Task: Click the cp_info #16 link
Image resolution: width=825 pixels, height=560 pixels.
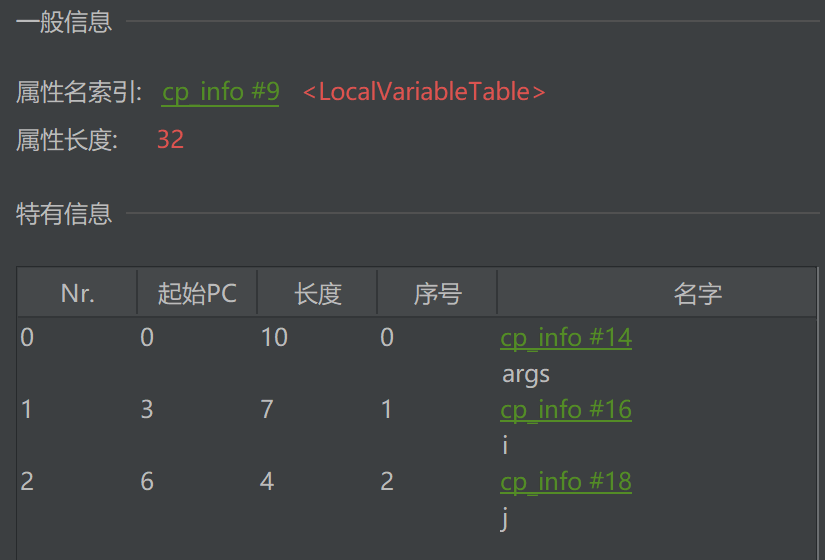Action: pos(566,410)
